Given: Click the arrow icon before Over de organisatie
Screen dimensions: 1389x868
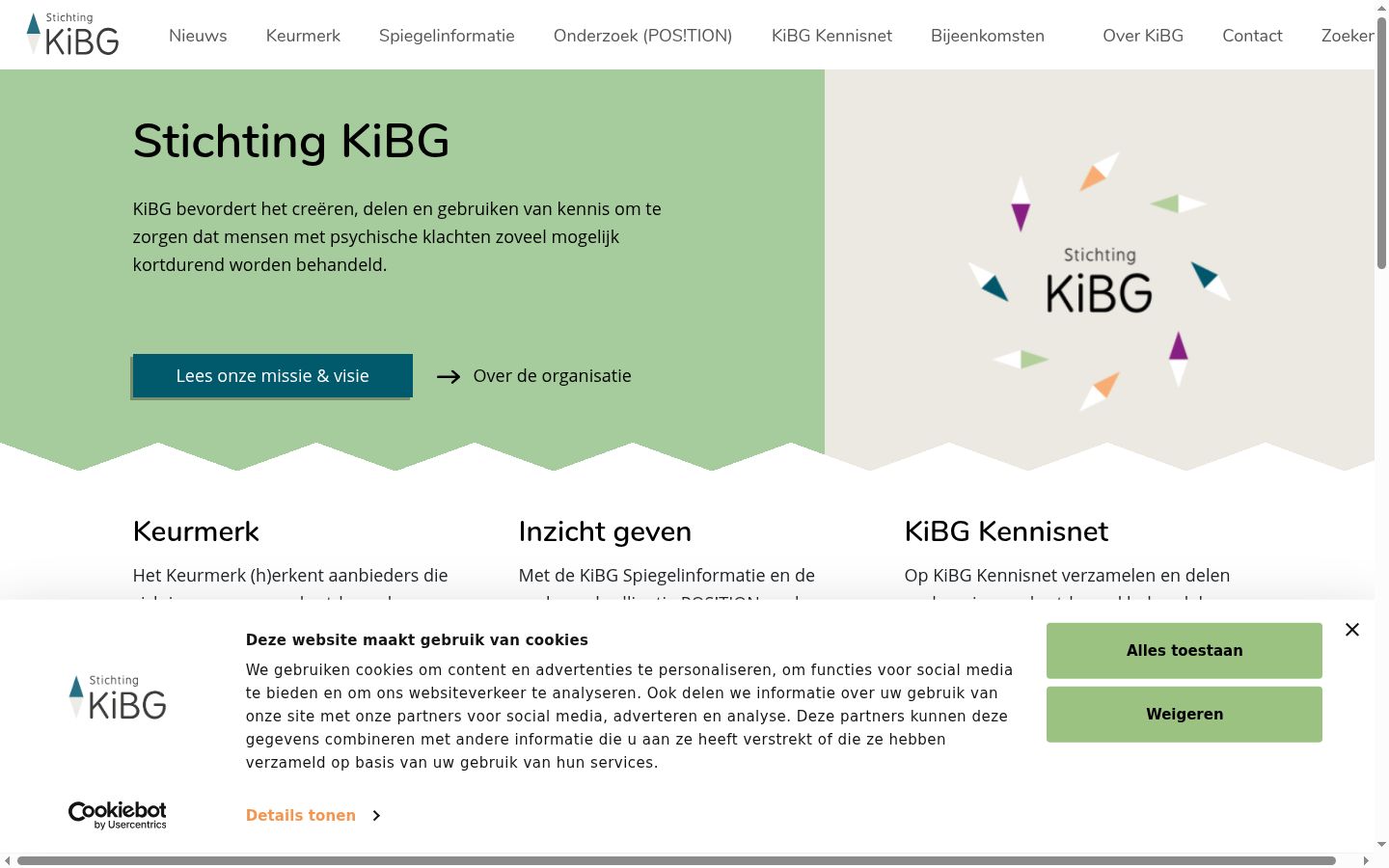Looking at the screenshot, I should [449, 377].
